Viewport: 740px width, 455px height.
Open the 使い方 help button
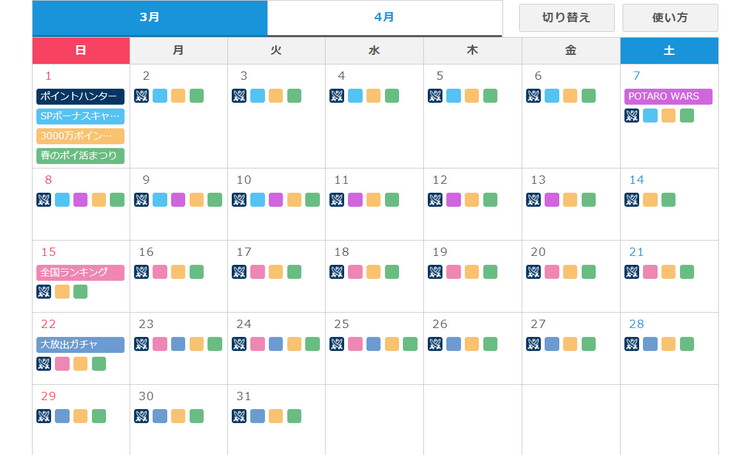[x=670, y=18]
